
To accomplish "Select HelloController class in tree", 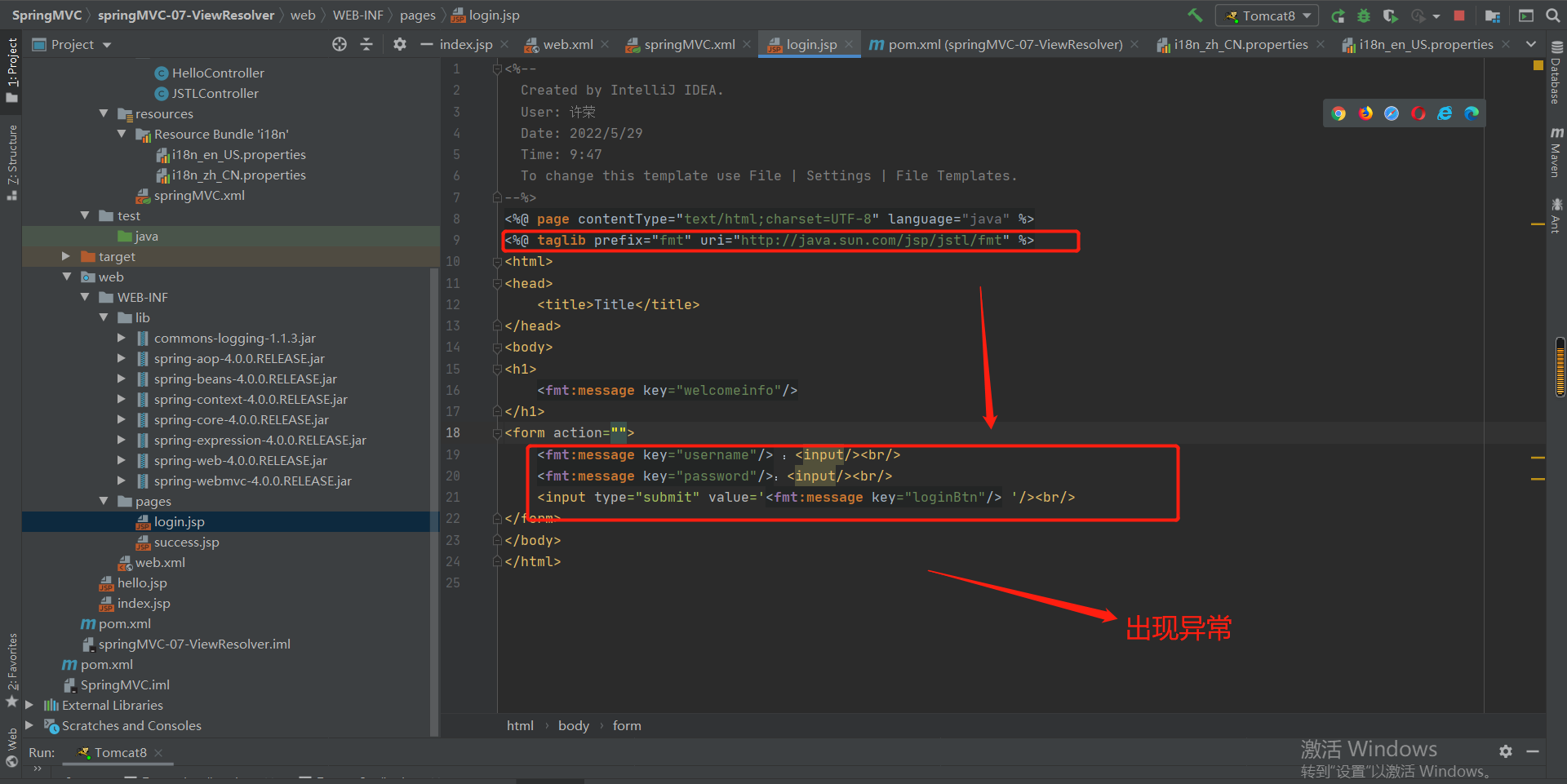I will pos(218,73).
